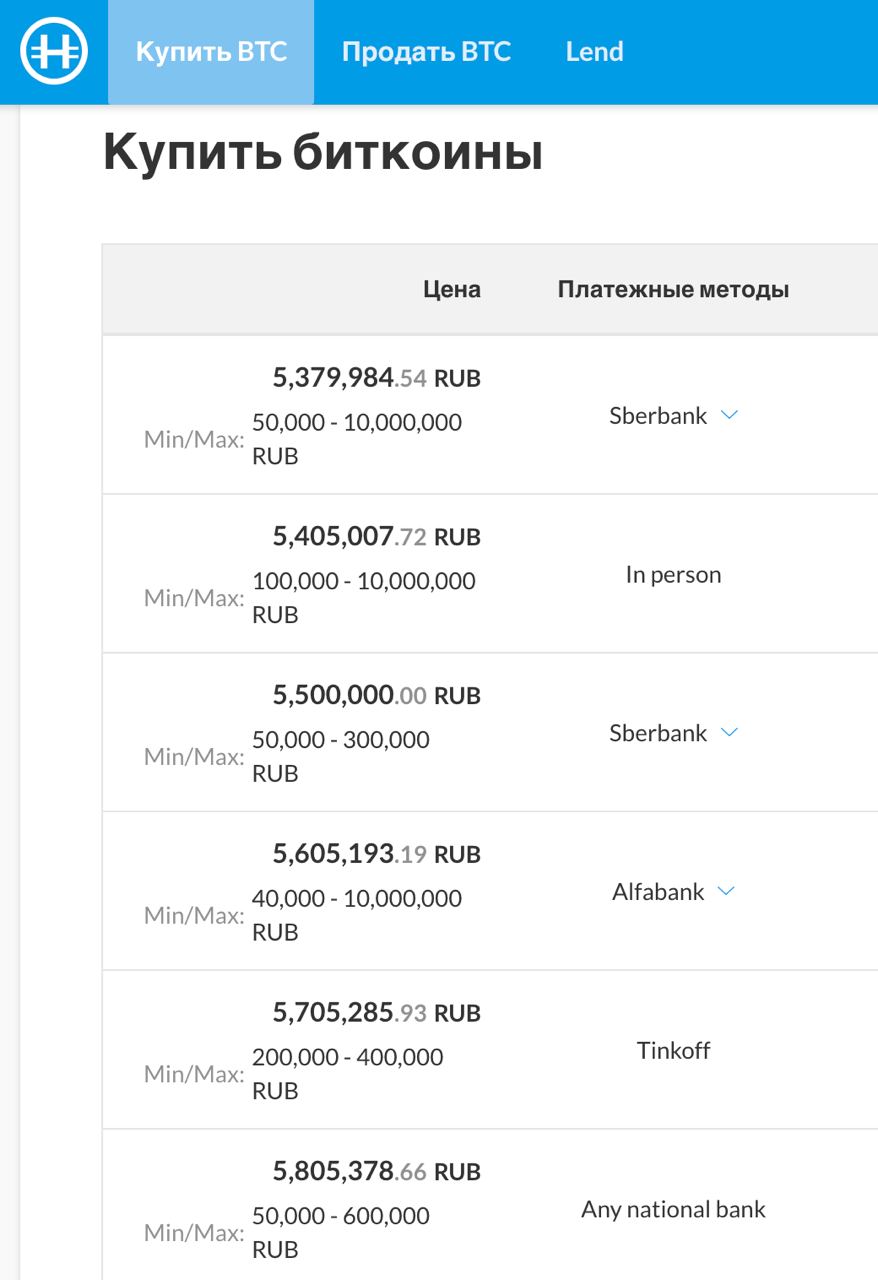878x1280 pixels.
Task: Expand the Sberbank dropdown in the first offer
Action: coord(729,415)
